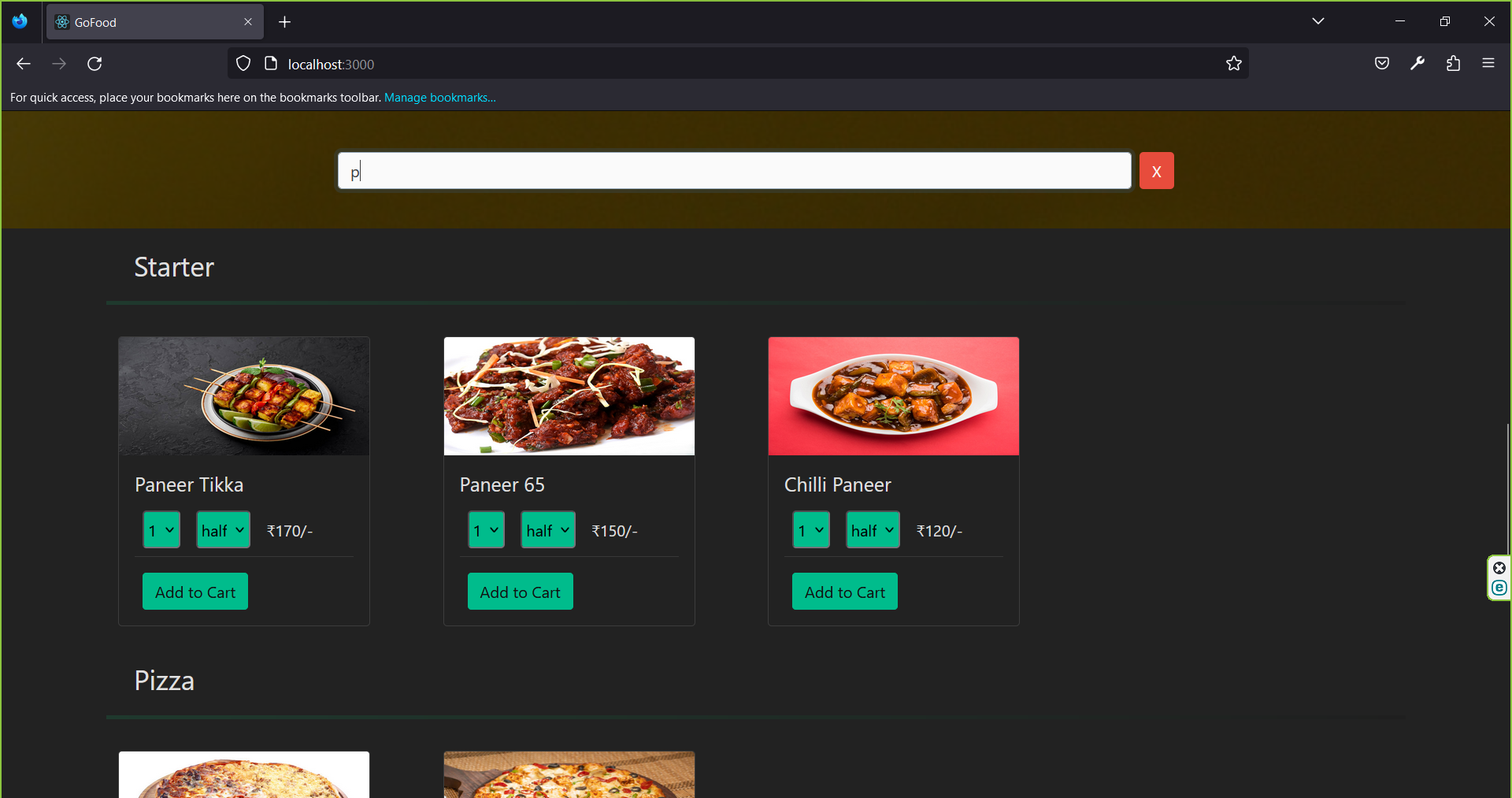Reload the current page
The width and height of the screenshot is (1512, 798).
point(94,63)
